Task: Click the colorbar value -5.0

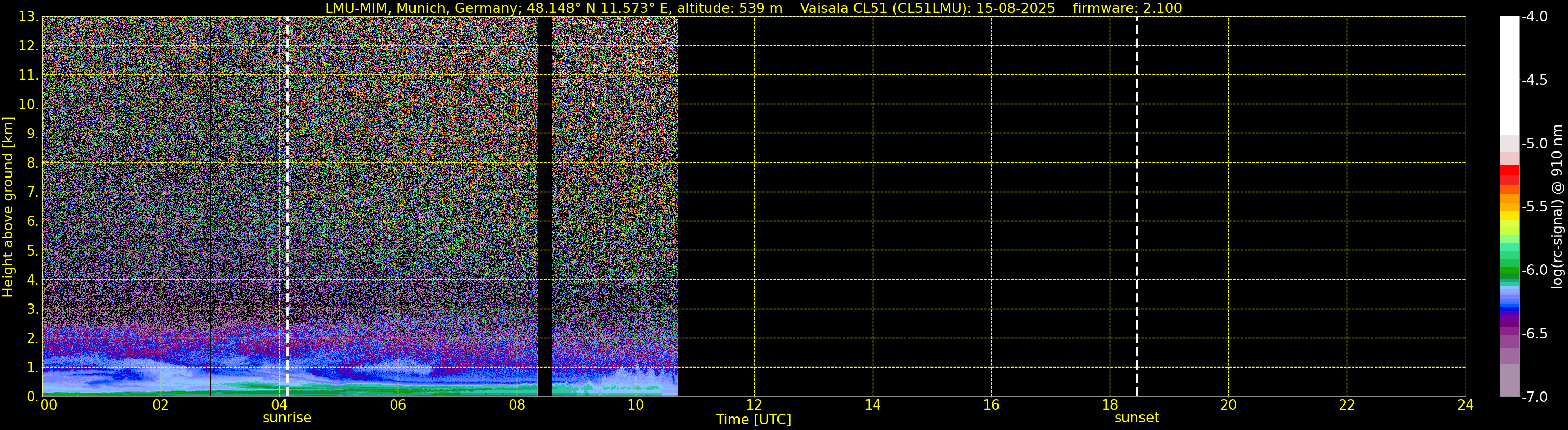Action: click(x=1534, y=143)
